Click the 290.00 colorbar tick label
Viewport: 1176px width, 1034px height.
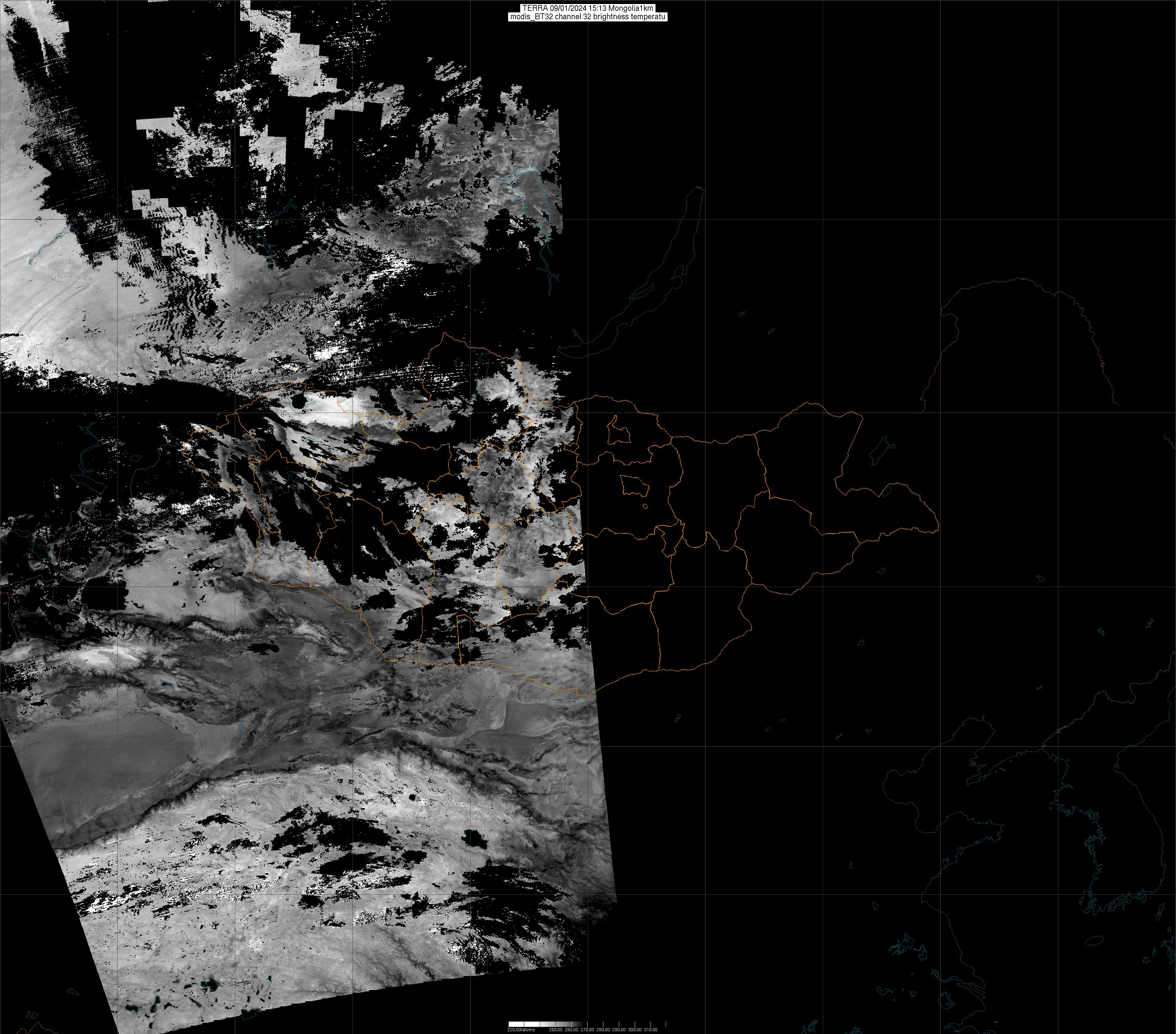pyautogui.click(x=619, y=1029)
